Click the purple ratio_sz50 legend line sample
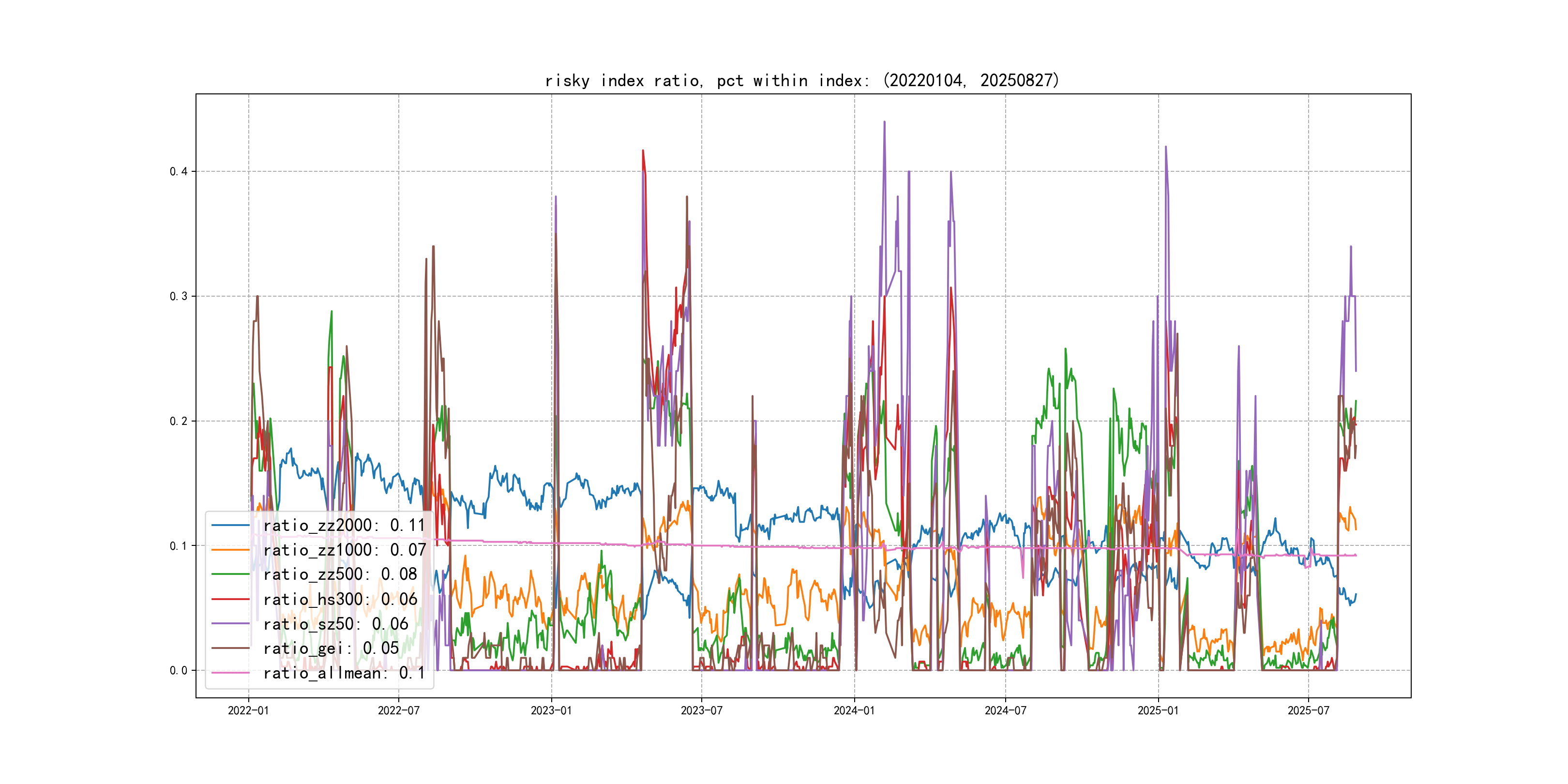Image resolution: width=1568 pixels, height=784 pixels. click(x=230, y=623)
